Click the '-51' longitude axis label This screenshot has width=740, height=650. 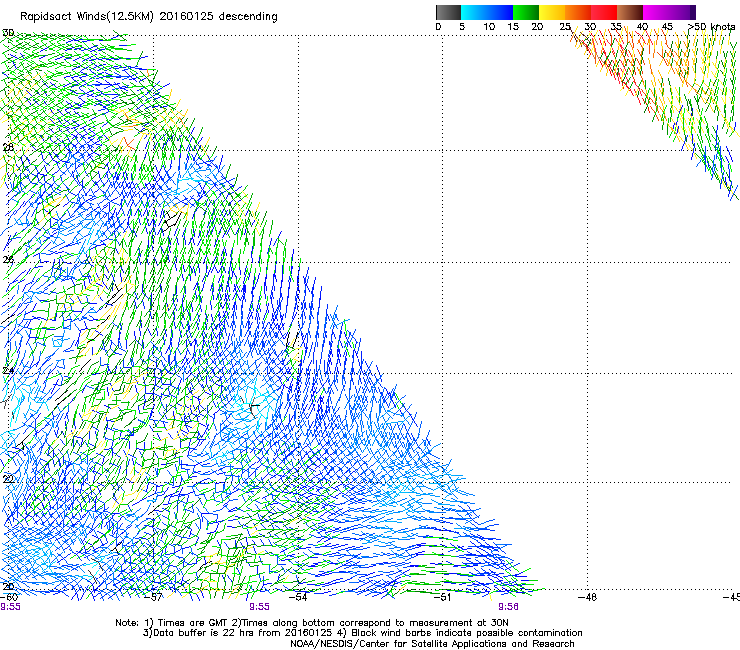pyautogui.click(x=442, y=597)
